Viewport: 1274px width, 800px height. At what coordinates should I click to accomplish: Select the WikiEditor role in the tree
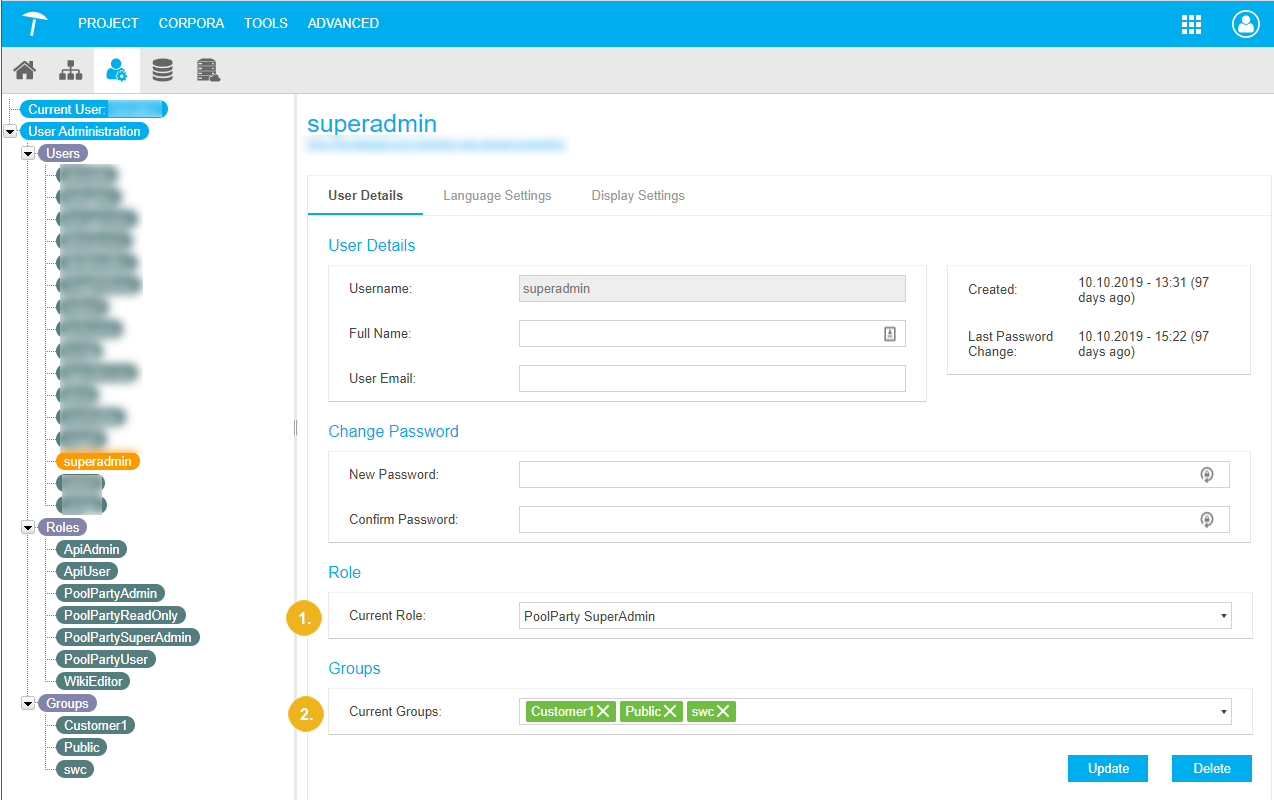click(x=93, y=681)
